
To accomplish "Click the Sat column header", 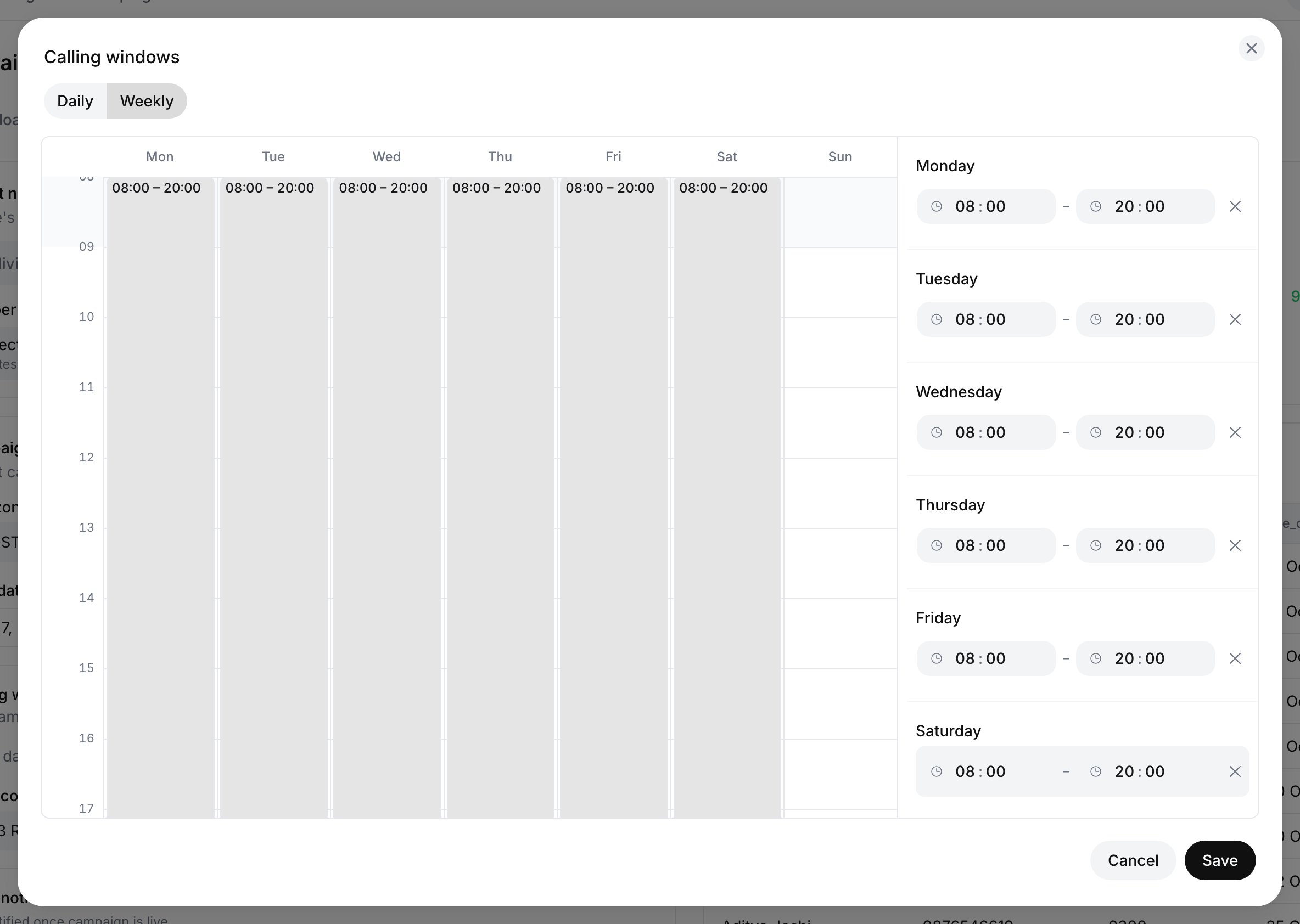I will (x=726, y=157).
